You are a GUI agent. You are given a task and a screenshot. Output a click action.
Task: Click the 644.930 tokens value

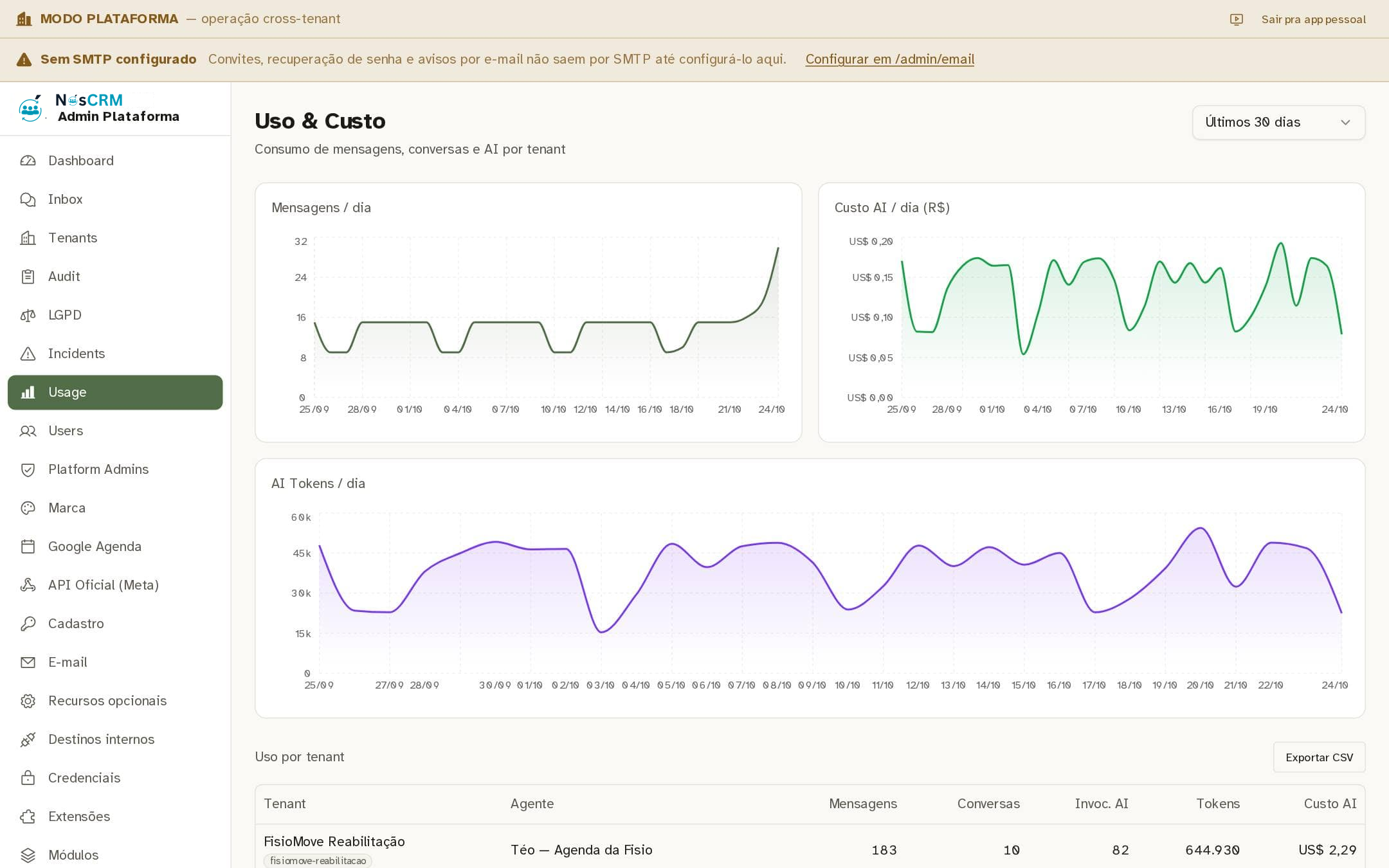pyautogui.click(x=1212, y=850)
